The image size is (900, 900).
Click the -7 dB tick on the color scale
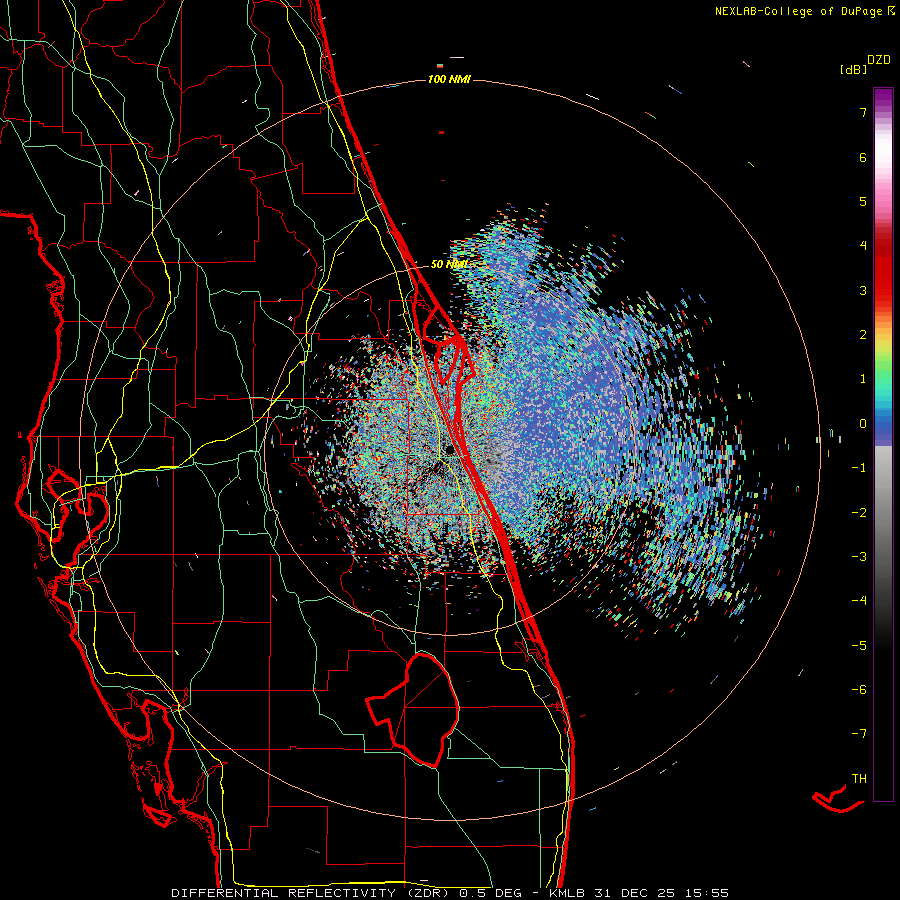coord(859,734)
